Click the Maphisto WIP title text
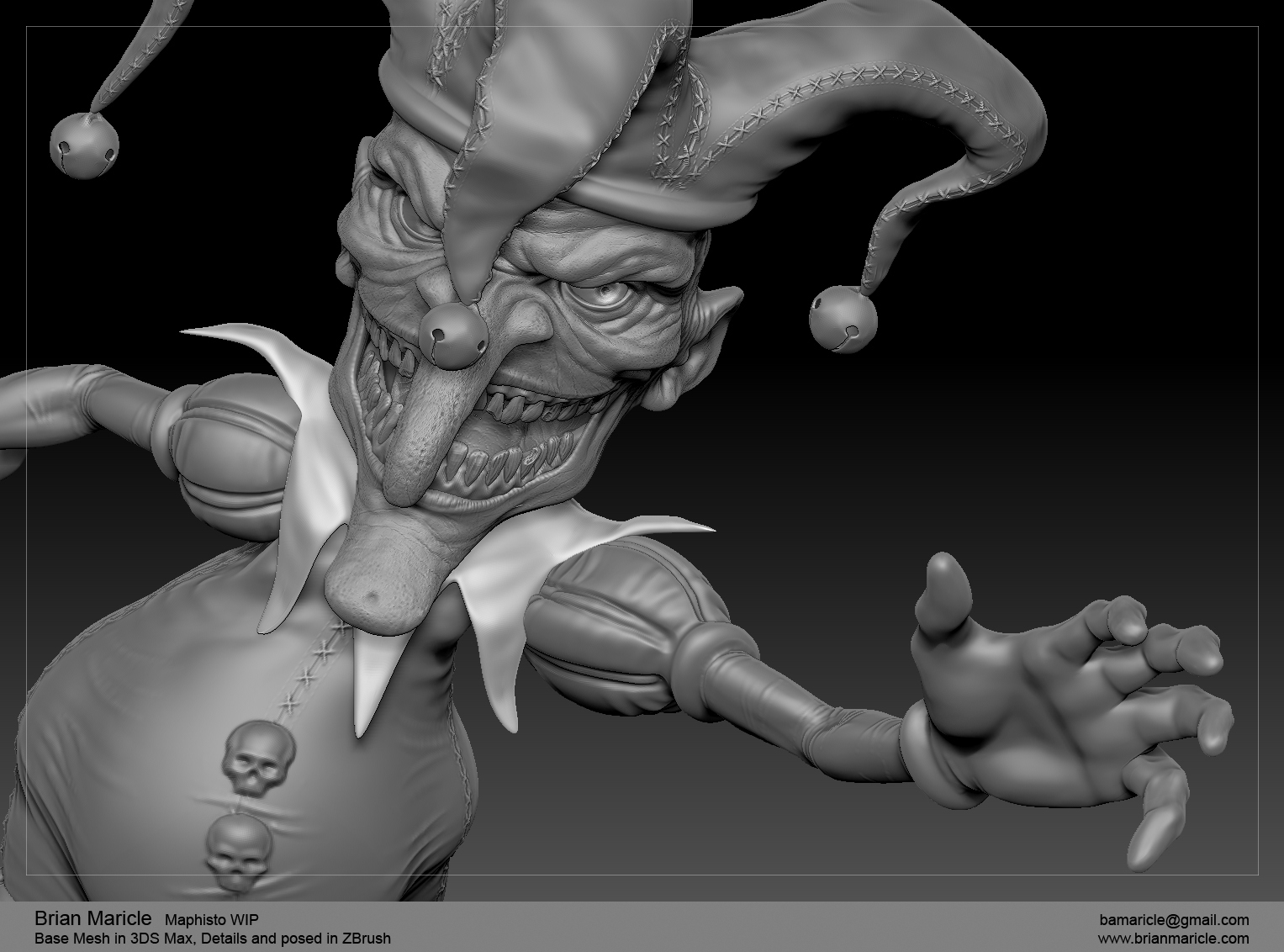Screen dimensions: 1284x952 214,921
